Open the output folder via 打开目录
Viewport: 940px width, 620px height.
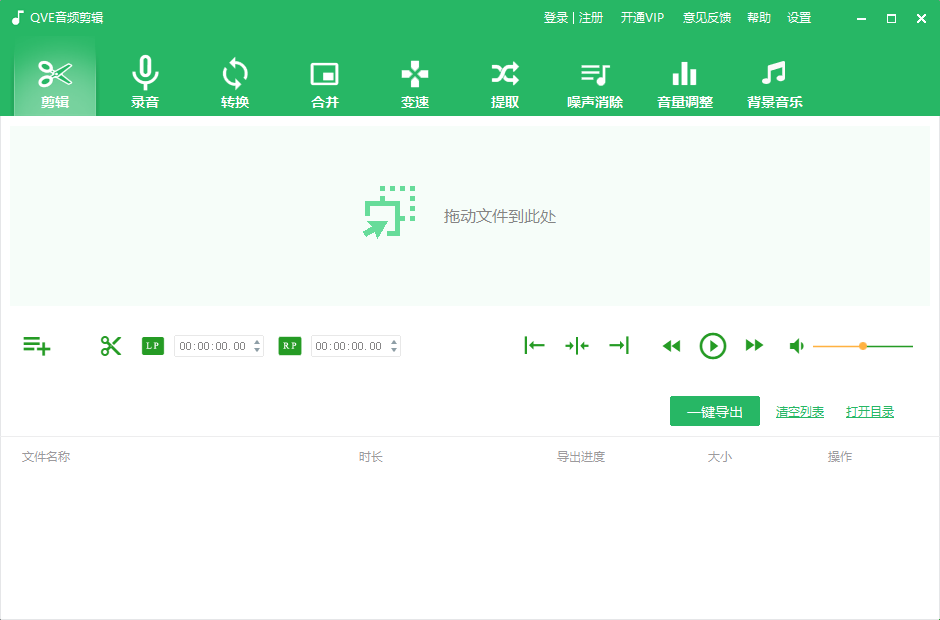(869, 411)
